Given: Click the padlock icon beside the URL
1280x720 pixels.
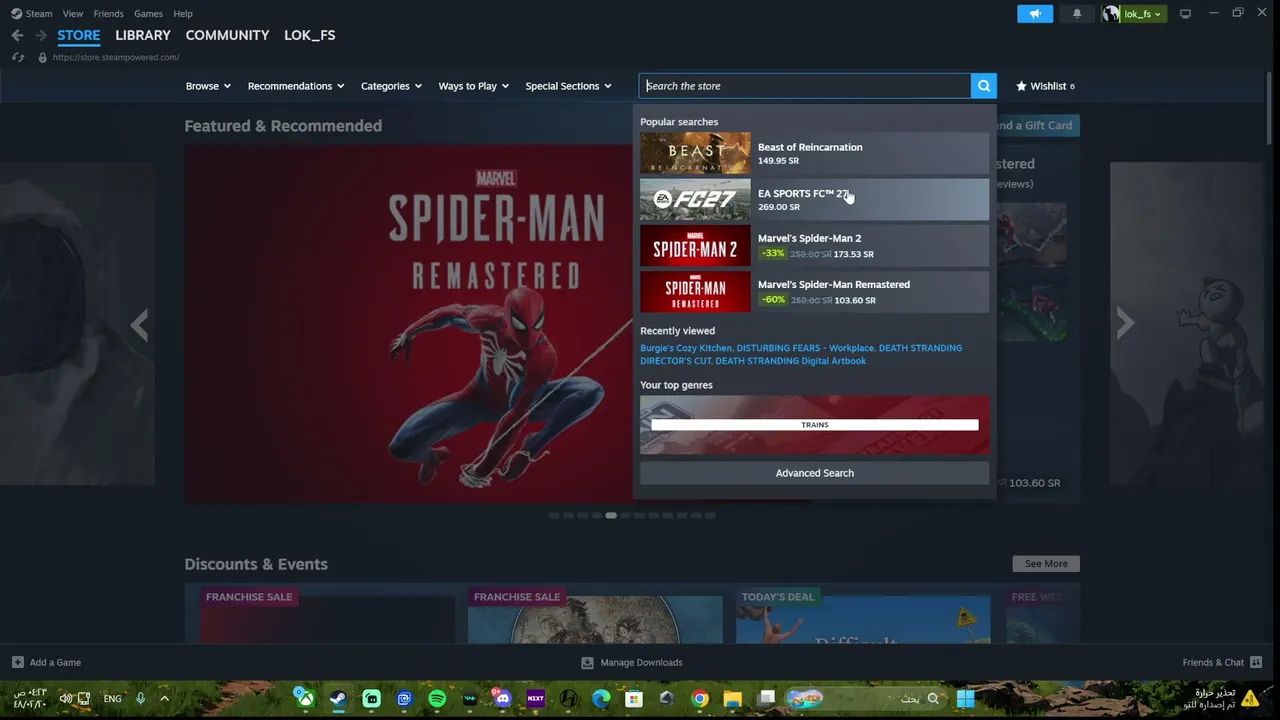Looking at the screenshot, I should (42, 57).
